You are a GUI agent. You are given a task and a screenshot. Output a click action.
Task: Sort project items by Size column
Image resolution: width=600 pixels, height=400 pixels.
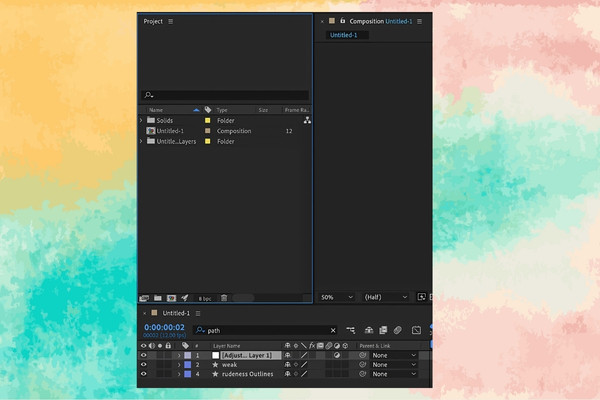point(263,110)
